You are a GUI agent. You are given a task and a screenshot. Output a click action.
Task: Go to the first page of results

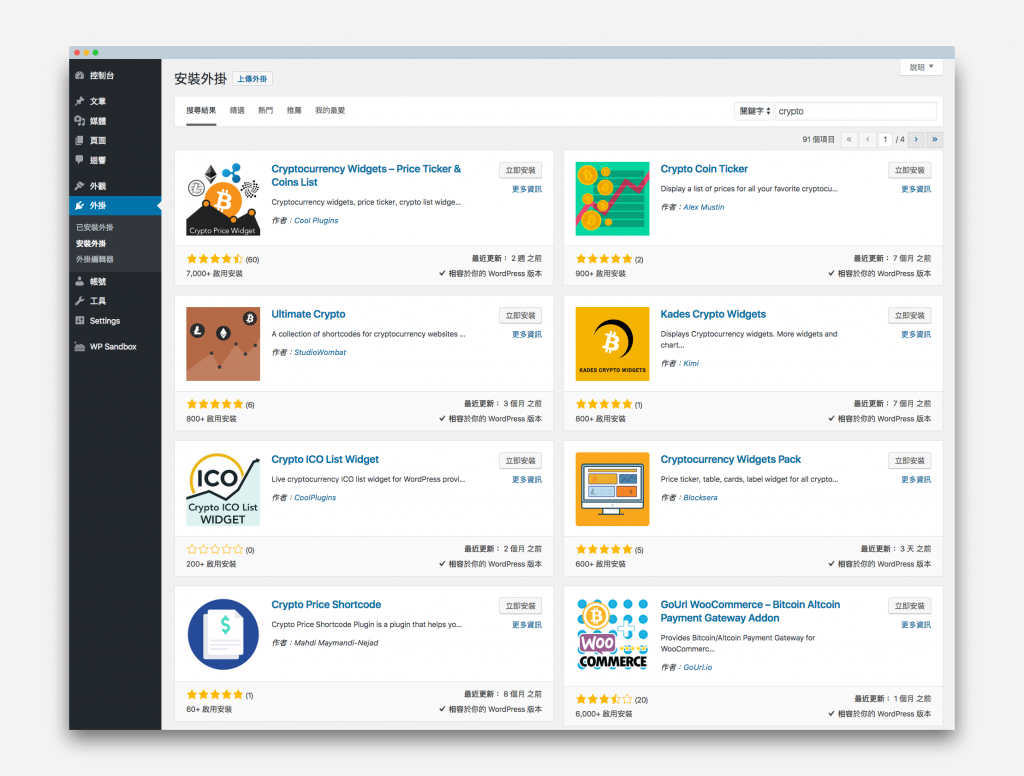[x=849, y=139]
